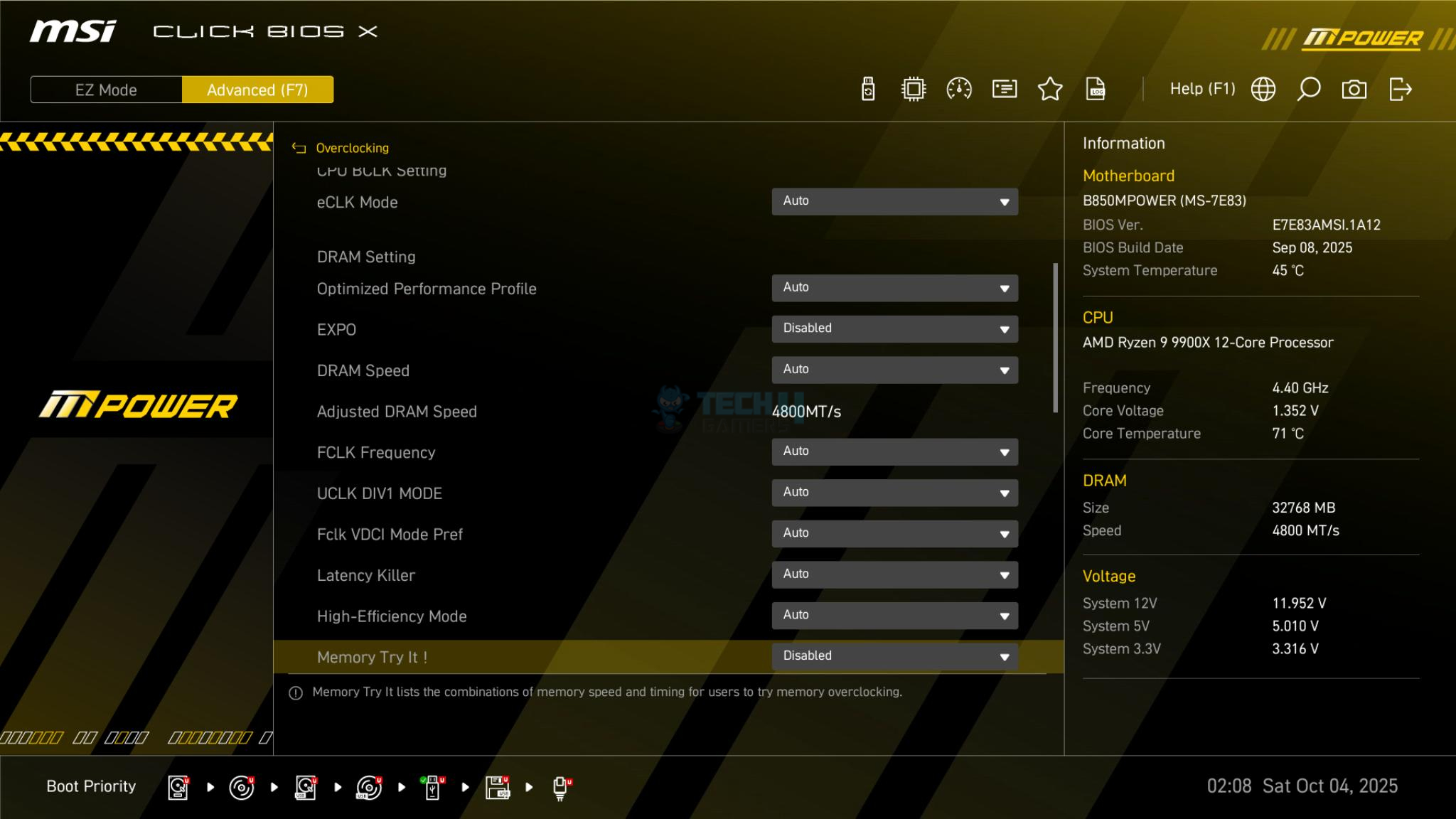Switch to EZ Mode

106,90
